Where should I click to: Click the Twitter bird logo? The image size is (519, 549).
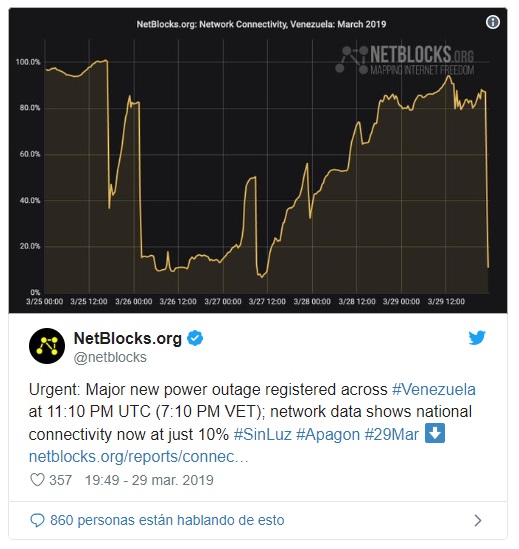[x=477, y=338]
